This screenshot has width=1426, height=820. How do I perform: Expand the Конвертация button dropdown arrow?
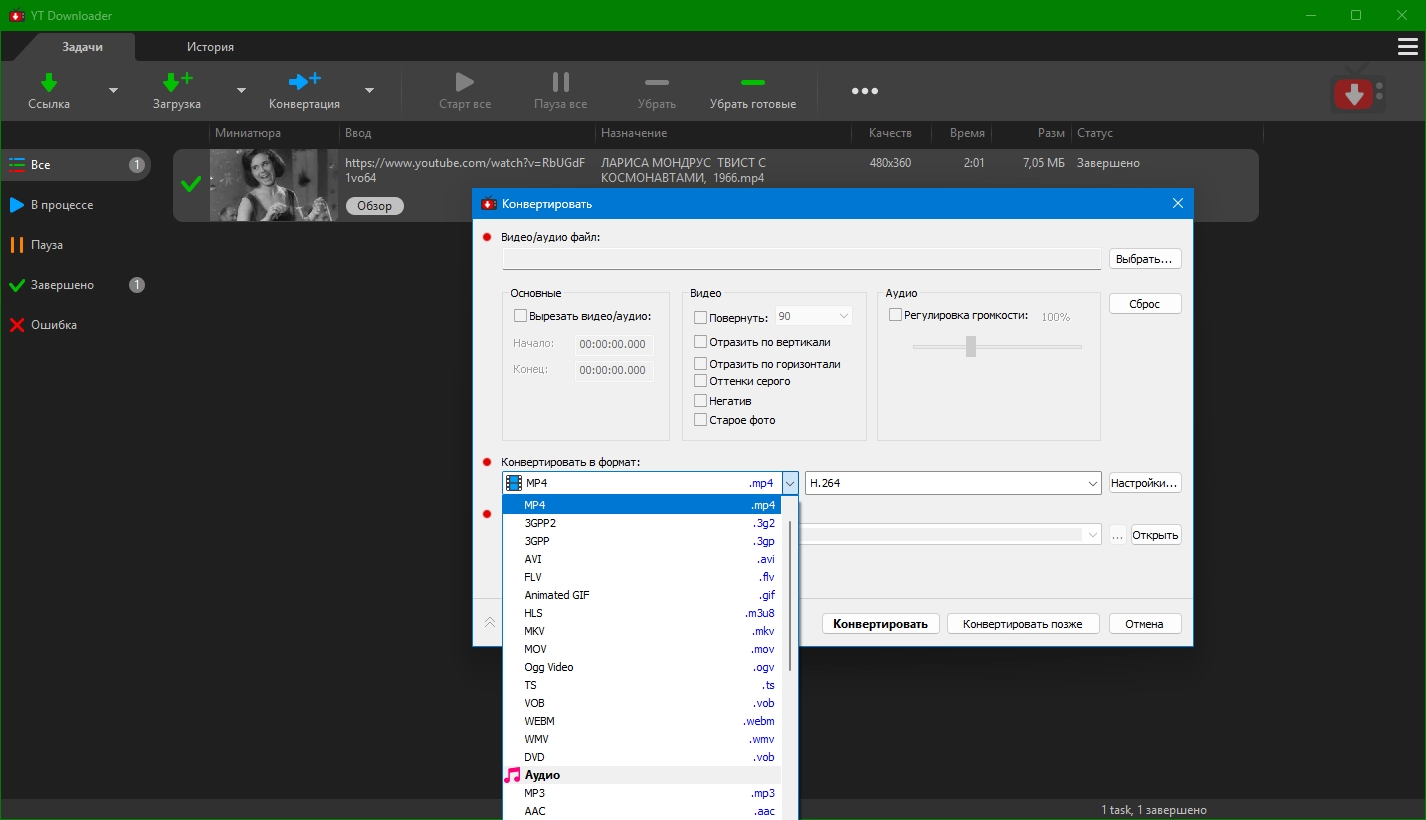point(369,90)
